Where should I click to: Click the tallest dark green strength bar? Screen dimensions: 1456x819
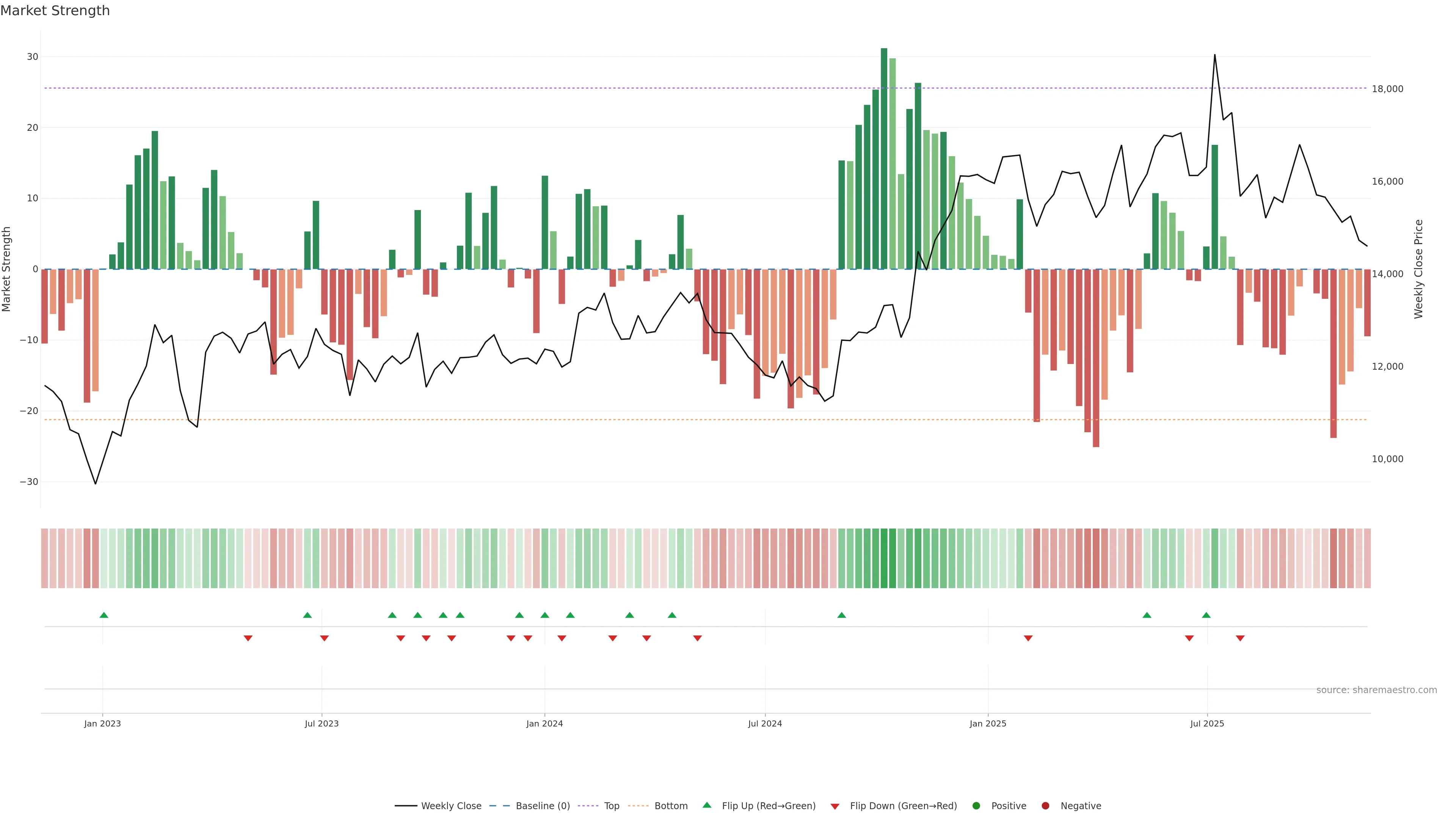point(884,158)
